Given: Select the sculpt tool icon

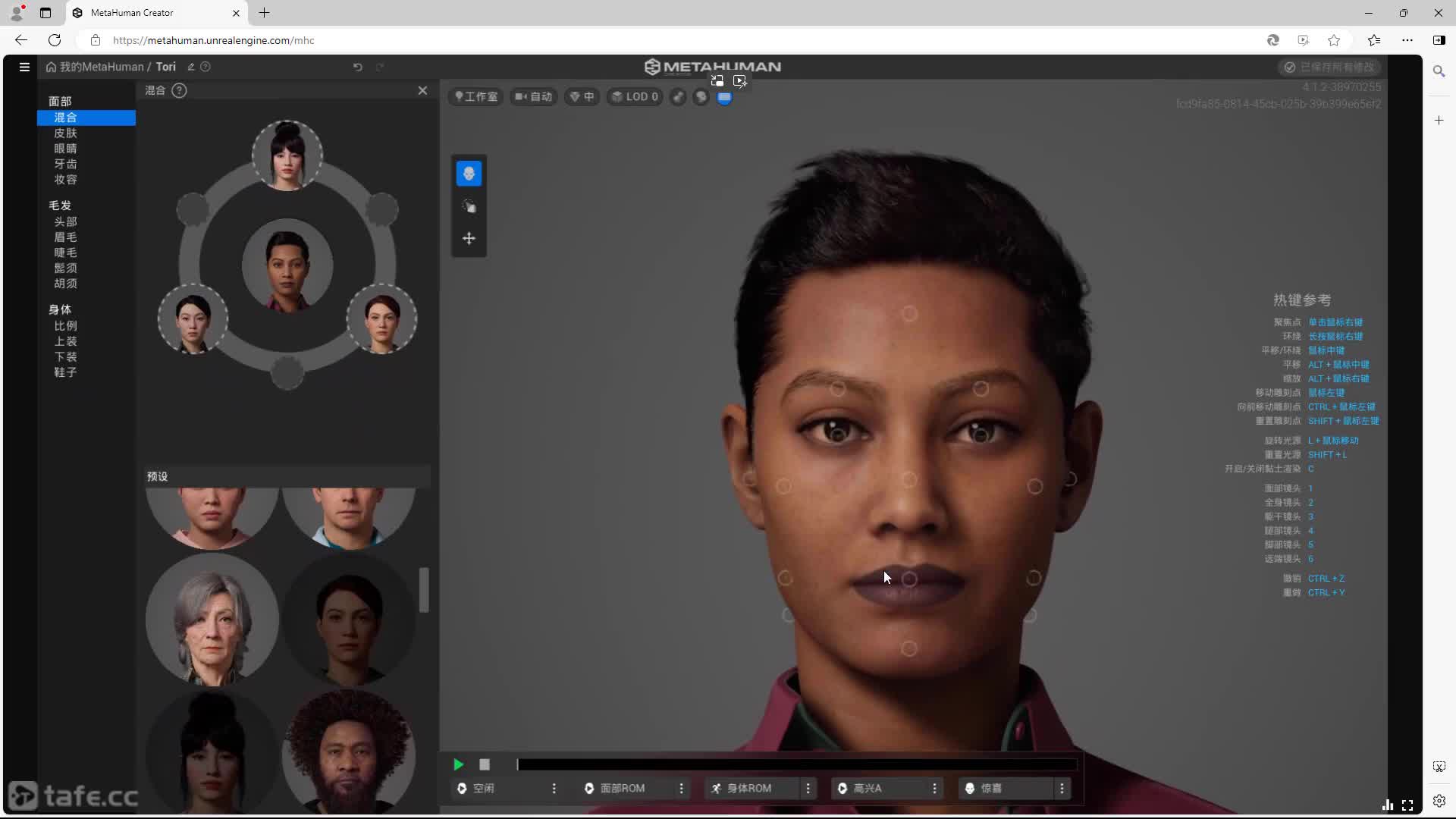Looking at the screenshot, I should [x=469, y=206].
